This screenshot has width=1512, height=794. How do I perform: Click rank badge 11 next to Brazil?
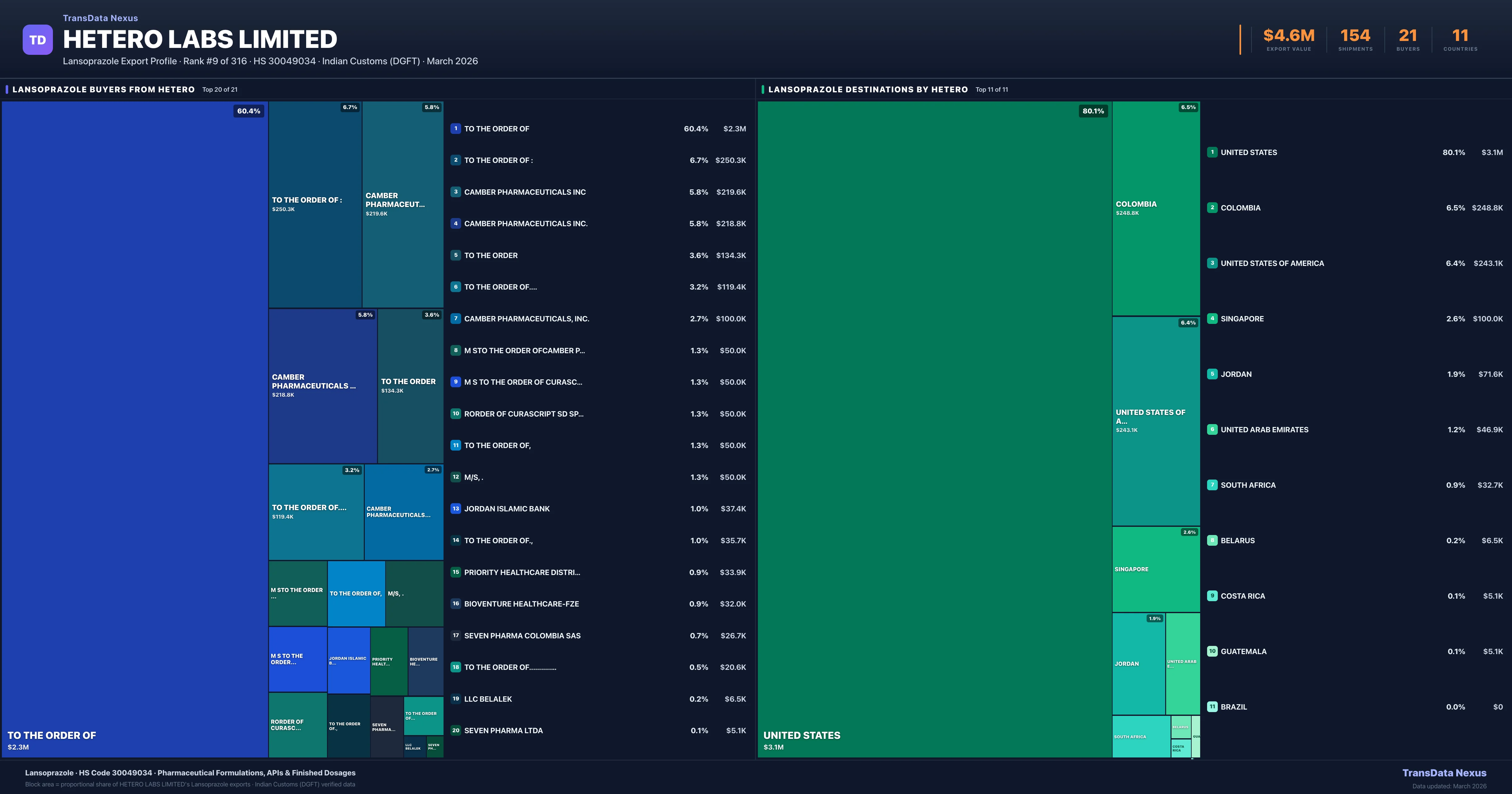coord(1212,706)
